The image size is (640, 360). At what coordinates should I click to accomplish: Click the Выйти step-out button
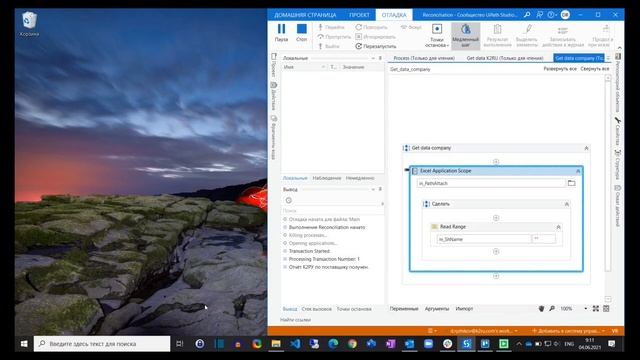[329, 47]
